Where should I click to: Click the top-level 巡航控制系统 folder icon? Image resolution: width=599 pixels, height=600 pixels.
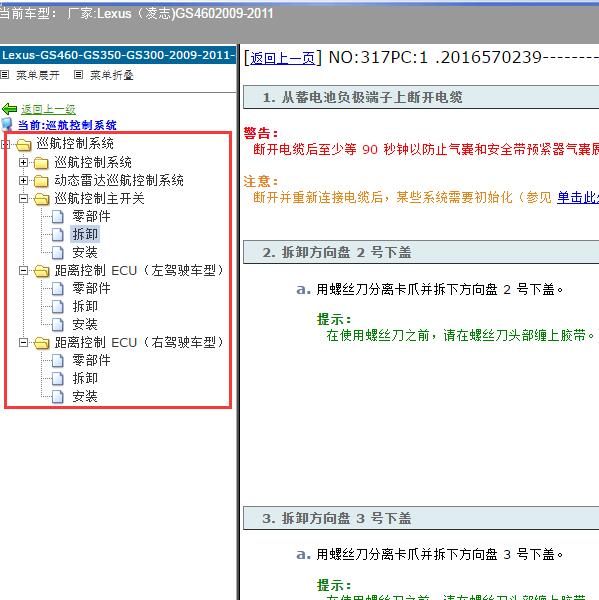[24, 144]
